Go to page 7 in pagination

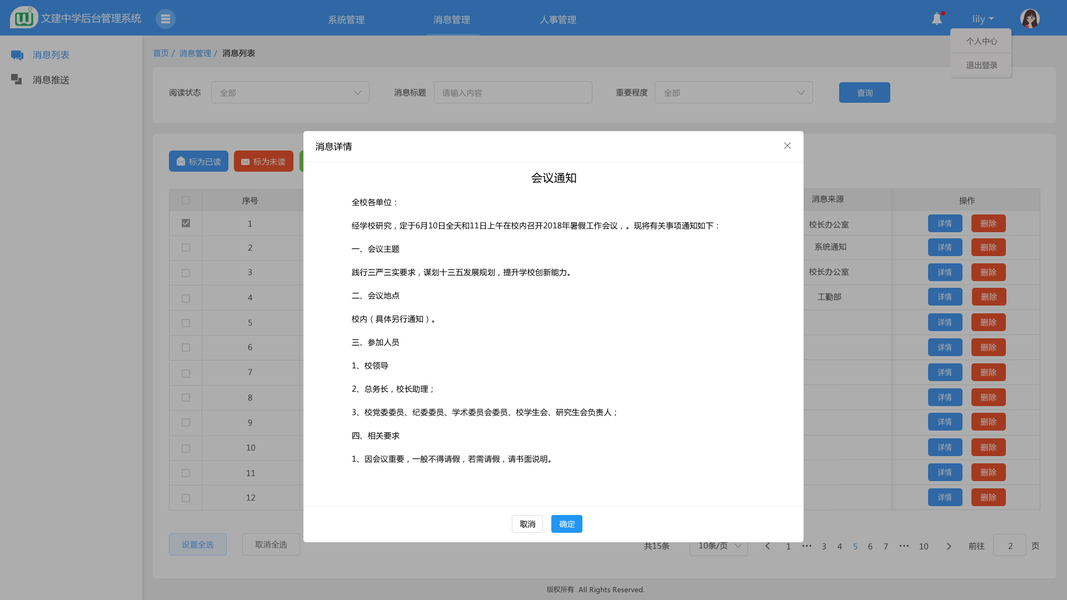pos(885,546)
